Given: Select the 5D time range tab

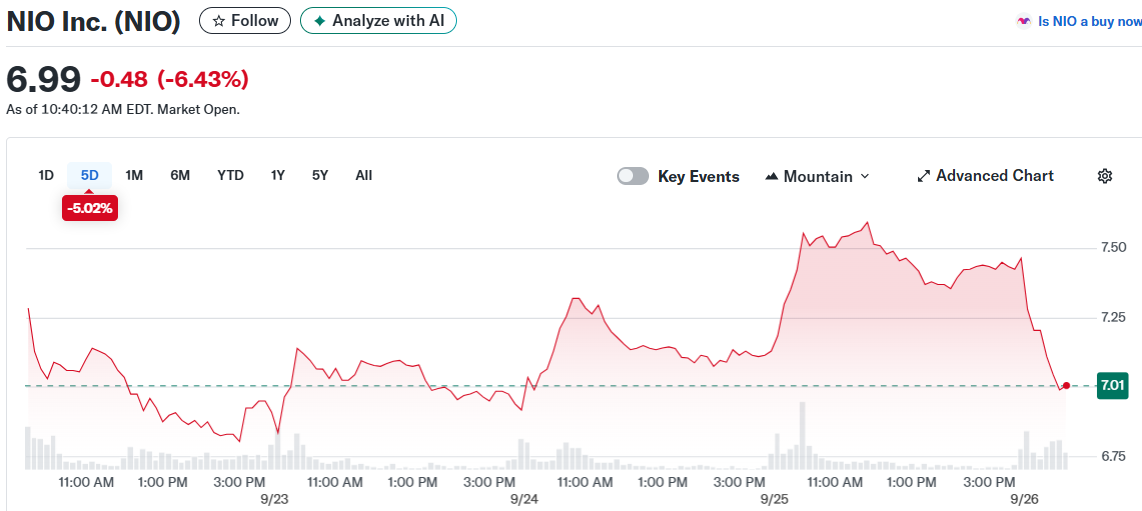Looking at the screenshot, I should pyautogui.click(x=90, y=175).
